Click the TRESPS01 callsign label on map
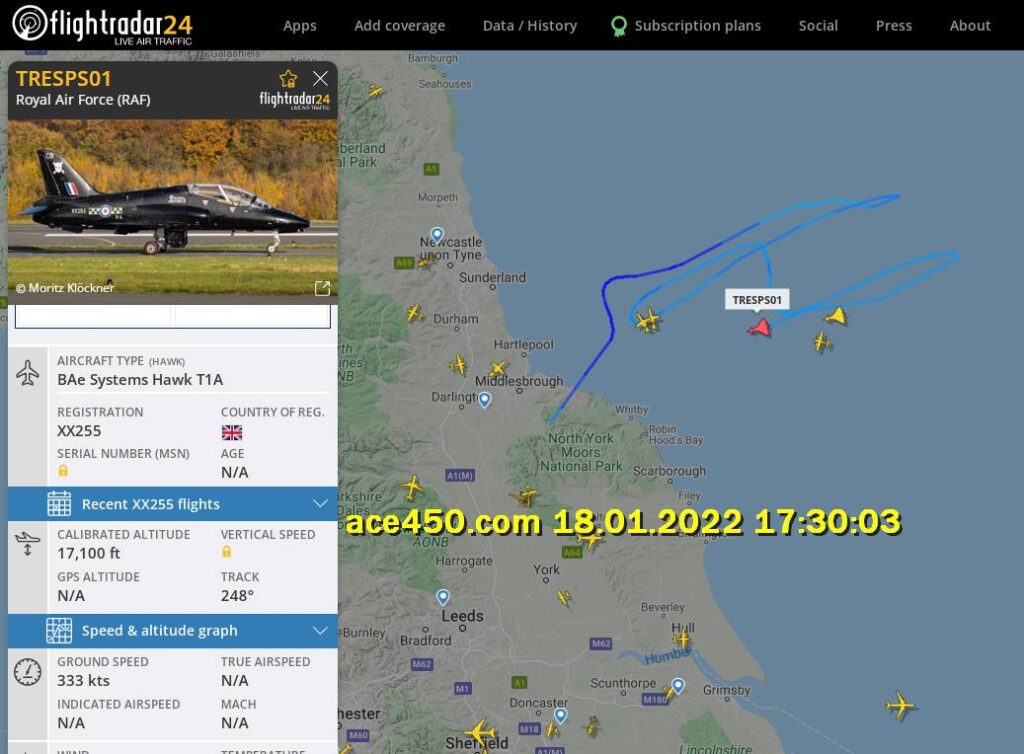Viewport: 1024px width, 754px height. coord(757,300)
